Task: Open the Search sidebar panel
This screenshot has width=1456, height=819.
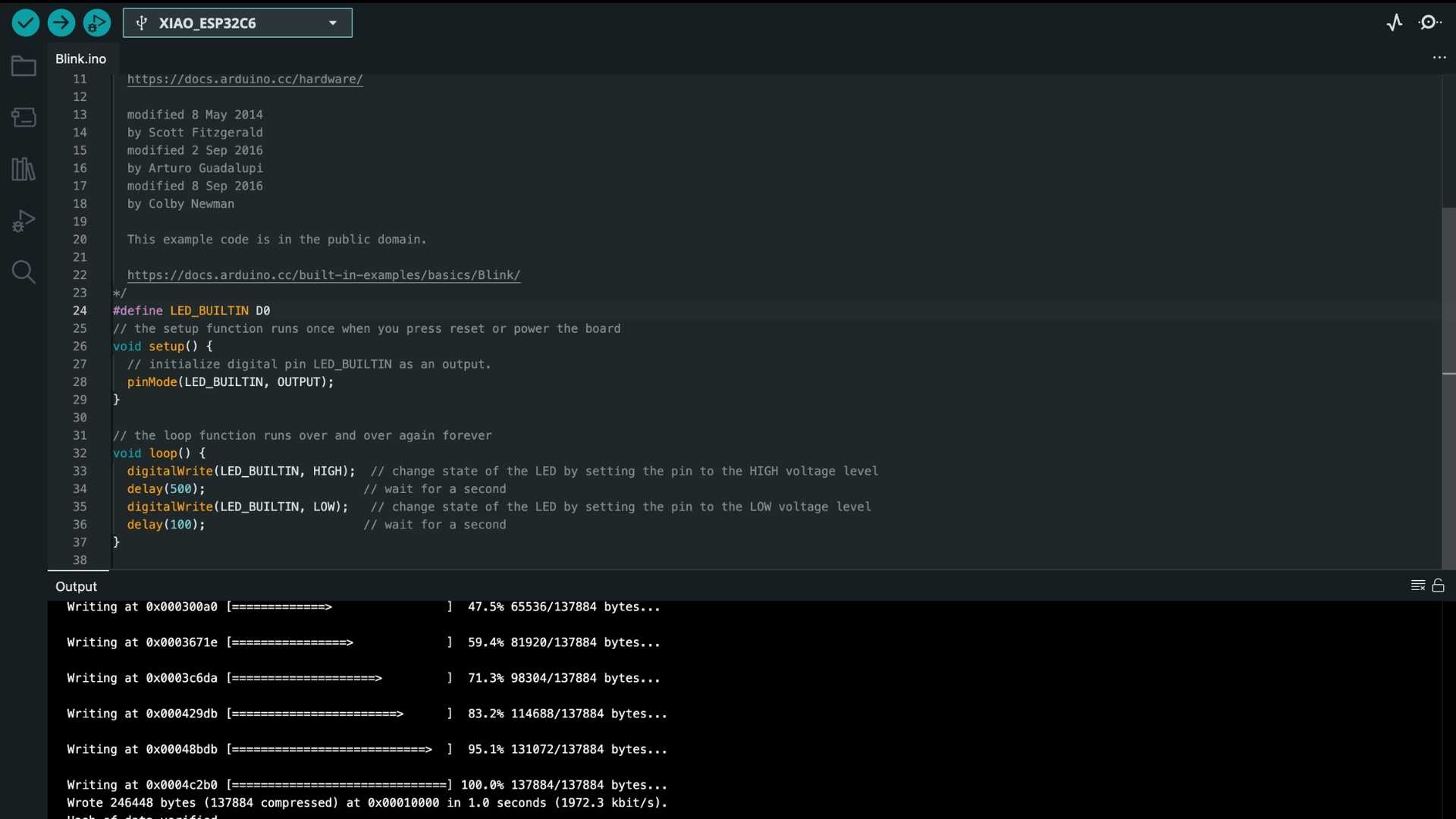Action: (24, 272)
